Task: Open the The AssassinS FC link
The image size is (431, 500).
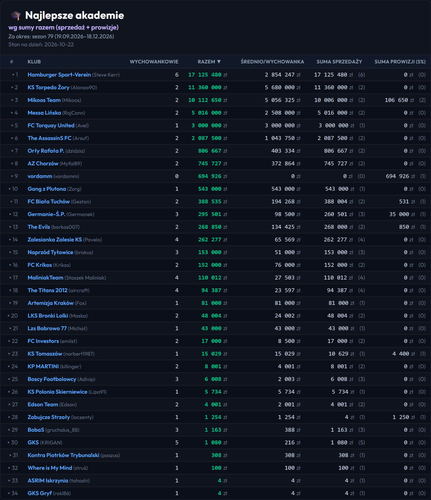Action: tap(49, 138)
